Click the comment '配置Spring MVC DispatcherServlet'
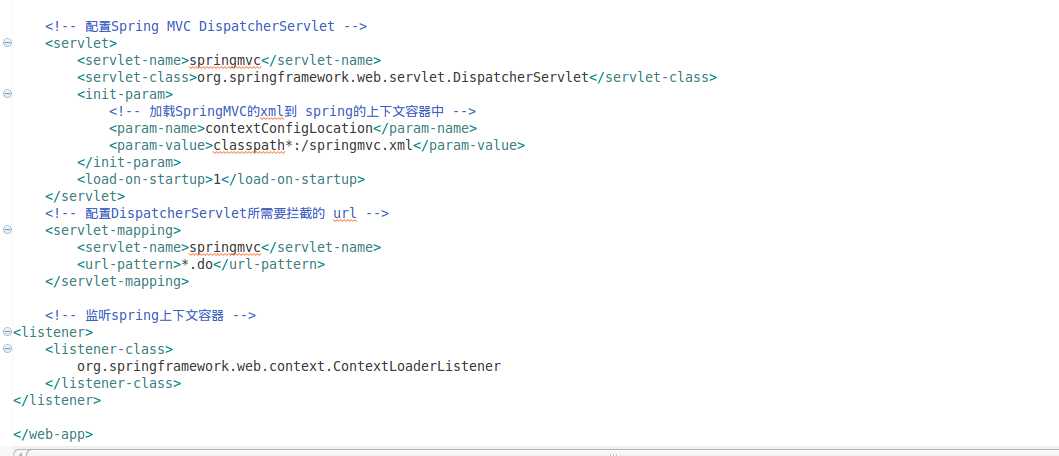 tap(206, 26)
